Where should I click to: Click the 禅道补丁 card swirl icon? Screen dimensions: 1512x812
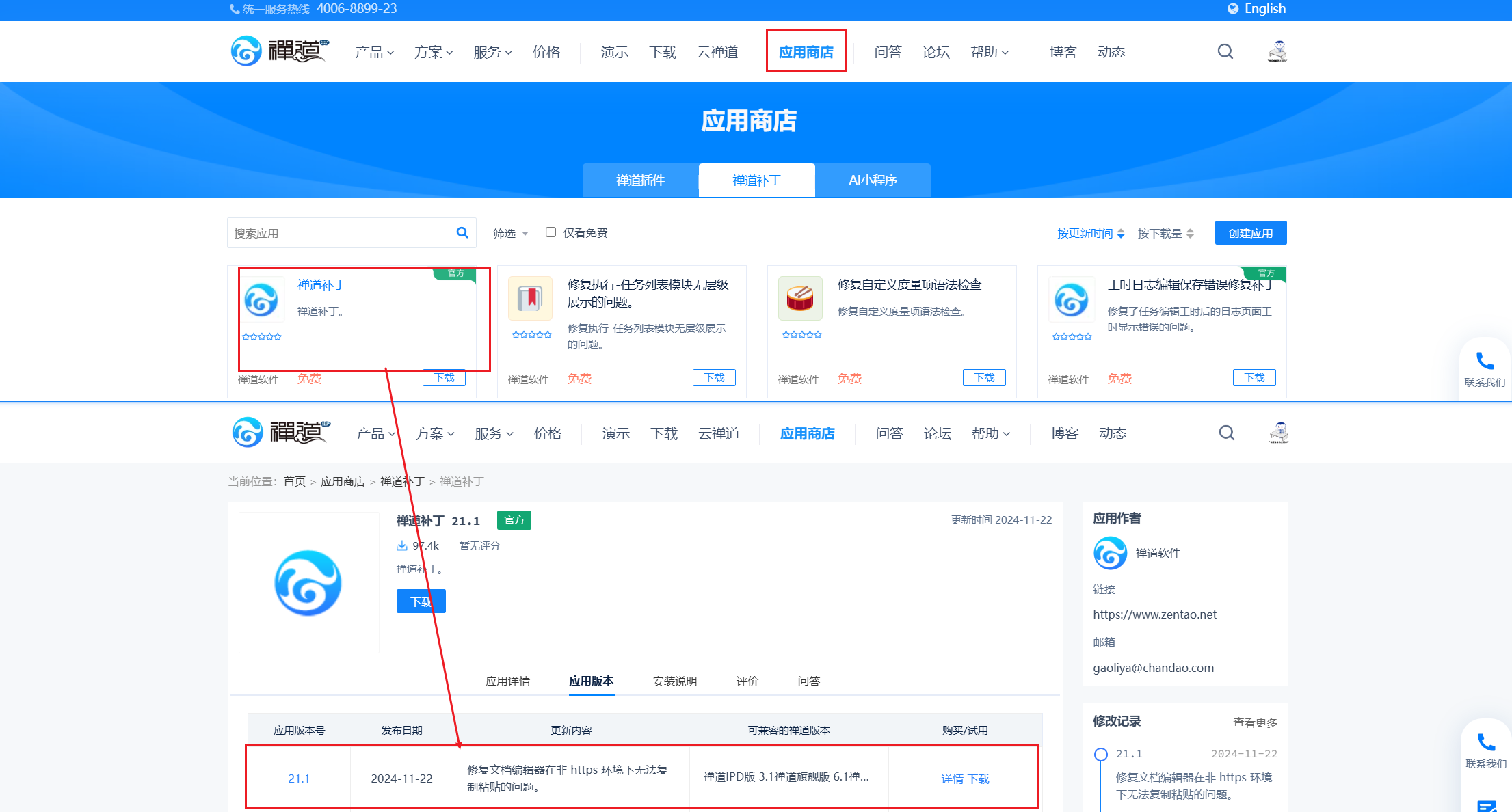tap(261, 299)
